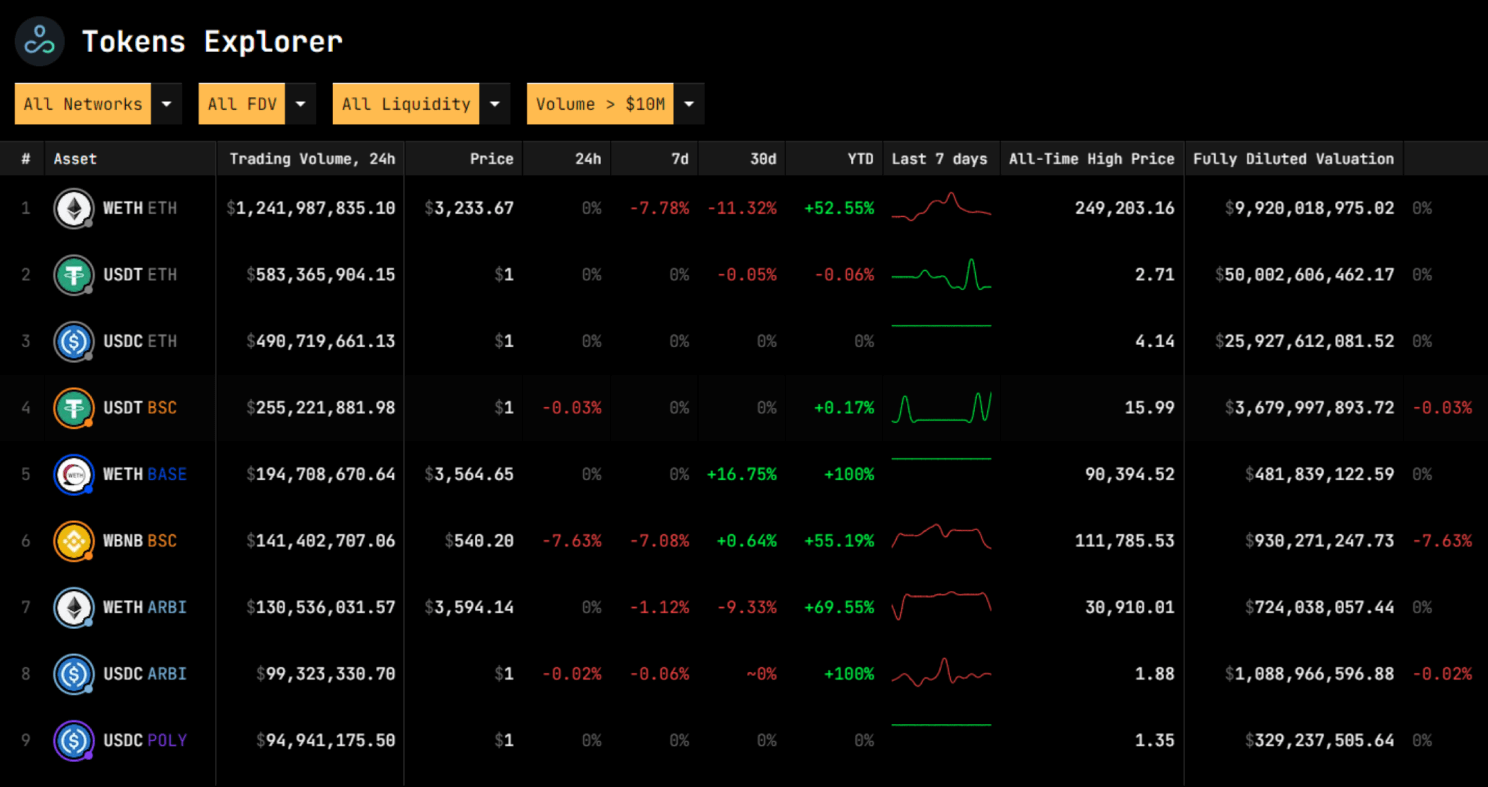
Task: Click the WETH BASE token icon
Action: click(x=73, y=474)
